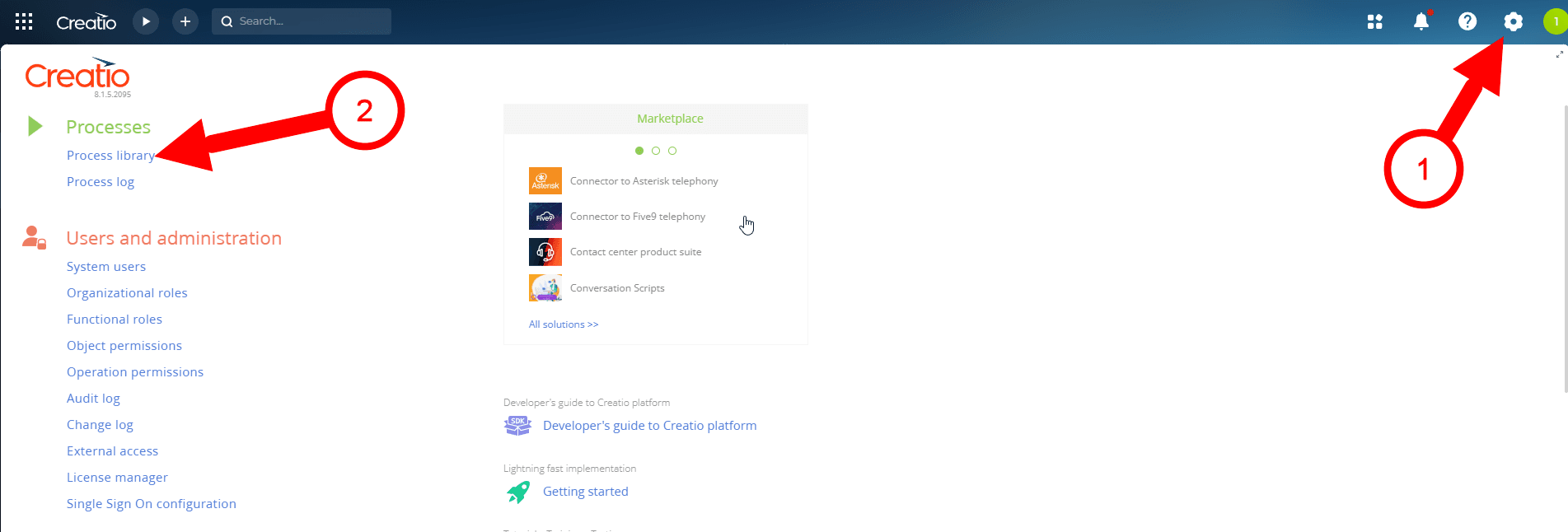Open Organizational roles
The image size is (1568, 532).
tap(127, 293)
